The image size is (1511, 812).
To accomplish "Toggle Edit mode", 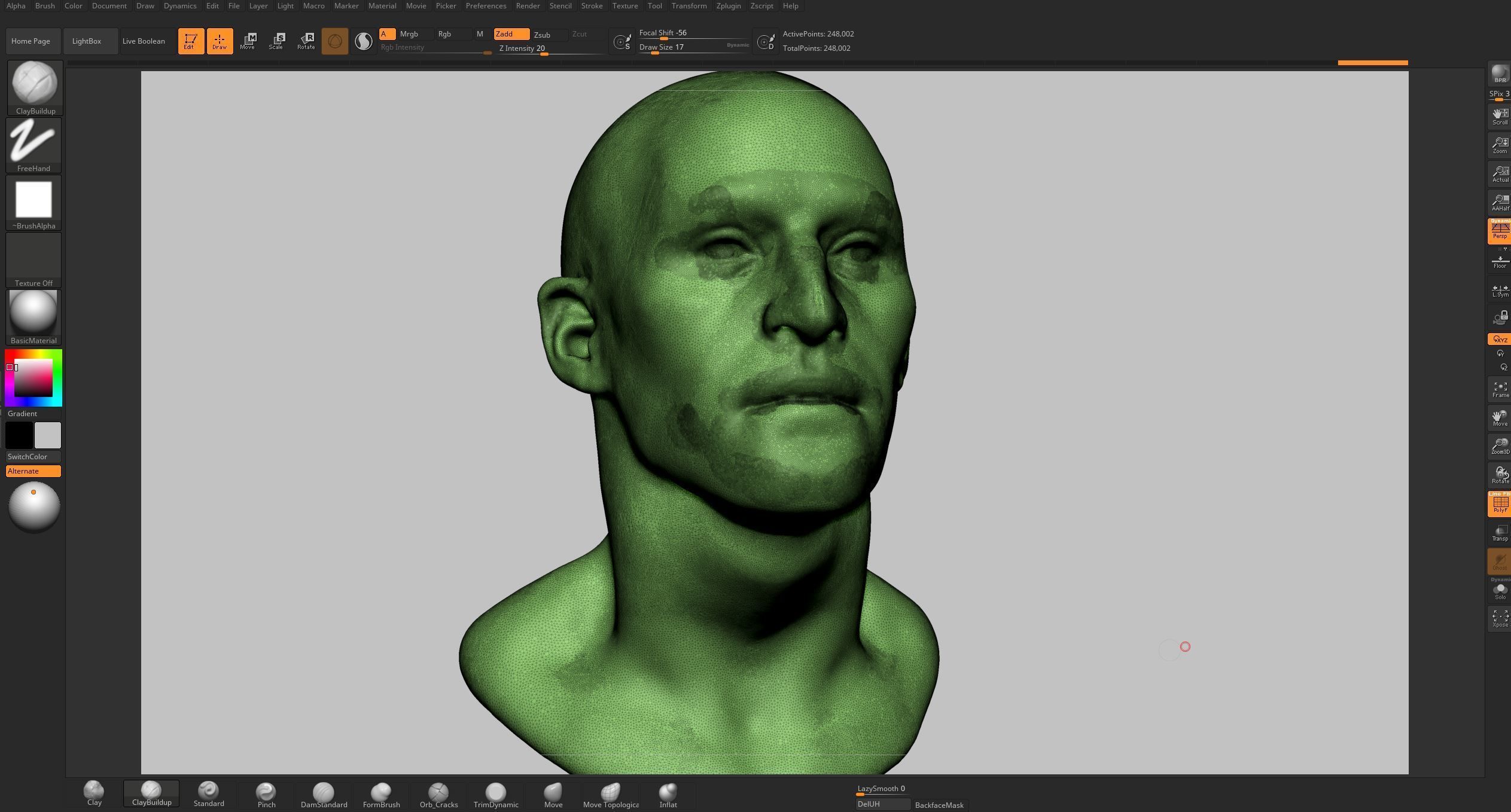I will (x=191, y=41).
